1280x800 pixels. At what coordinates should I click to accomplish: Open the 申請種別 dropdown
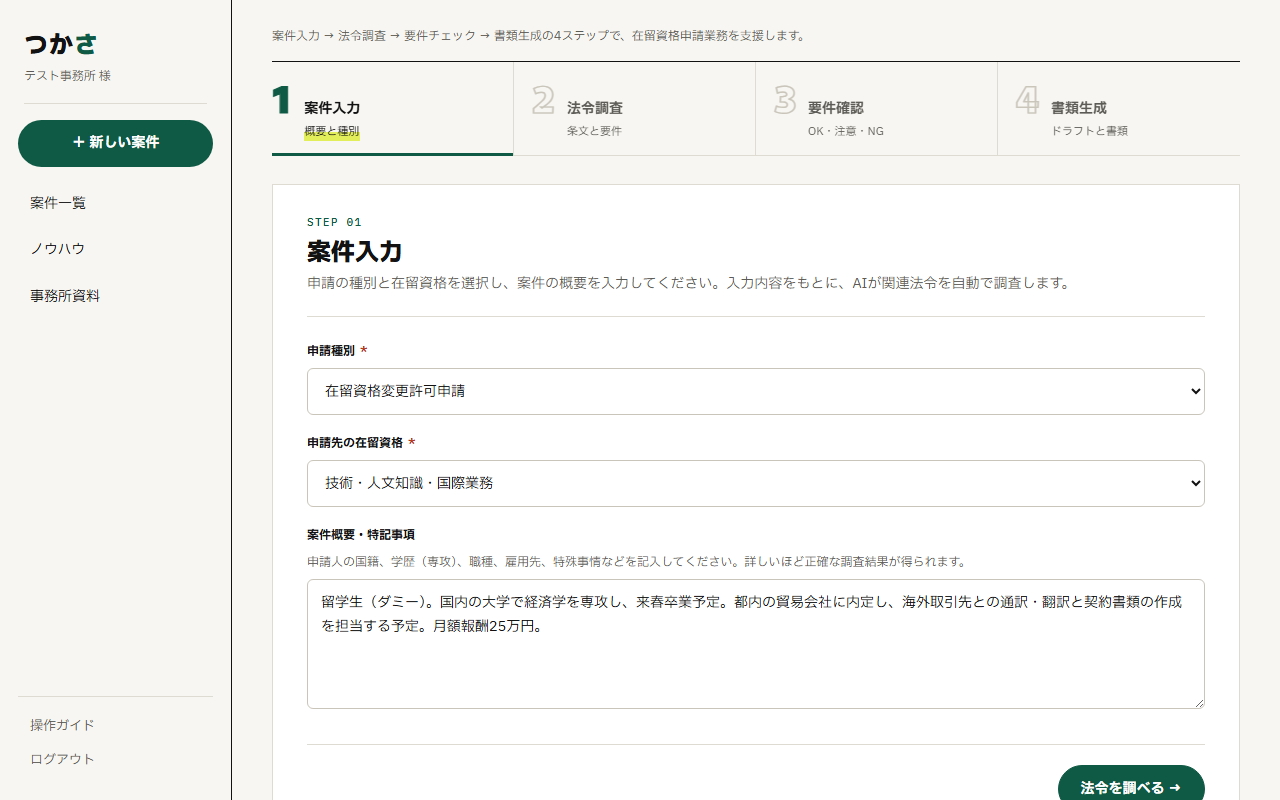(756, 391)
